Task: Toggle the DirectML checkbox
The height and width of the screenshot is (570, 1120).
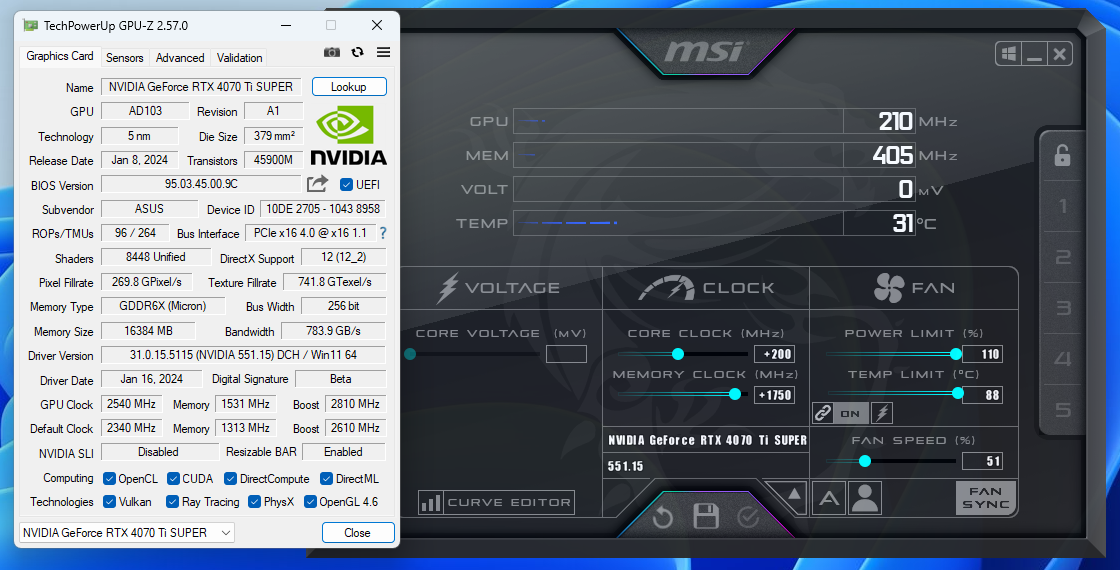Action: click(x=326, y=479)
